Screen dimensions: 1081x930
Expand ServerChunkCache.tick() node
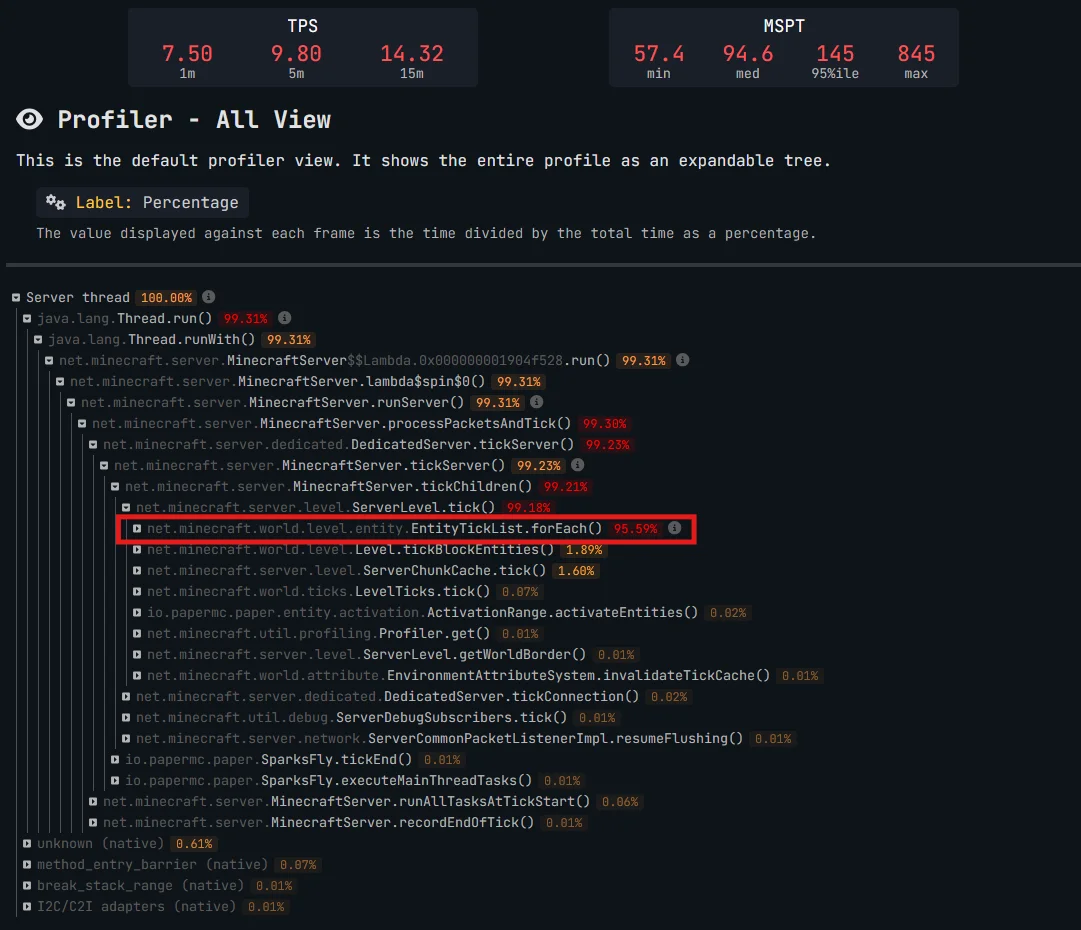pyautogui.click(x=137, y=571)
